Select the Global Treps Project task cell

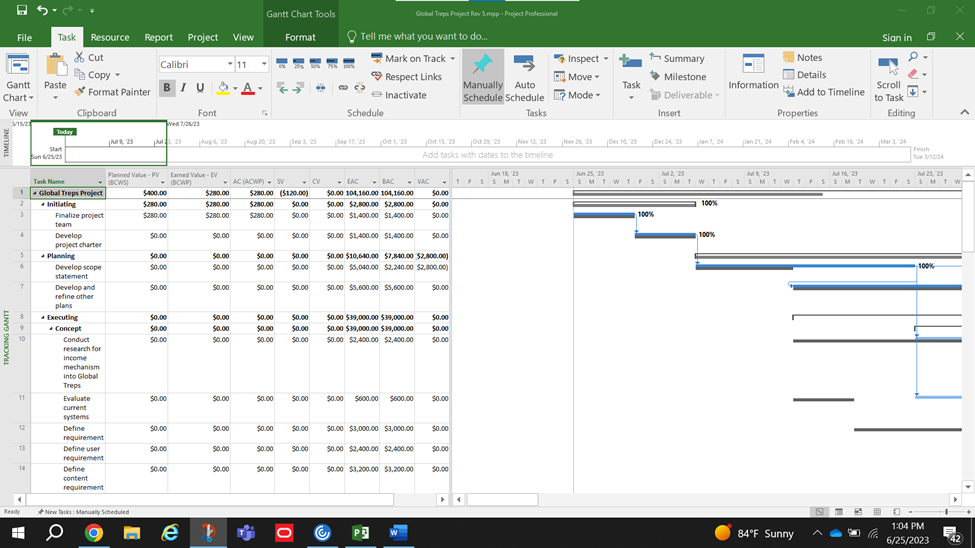click(68, 193)
